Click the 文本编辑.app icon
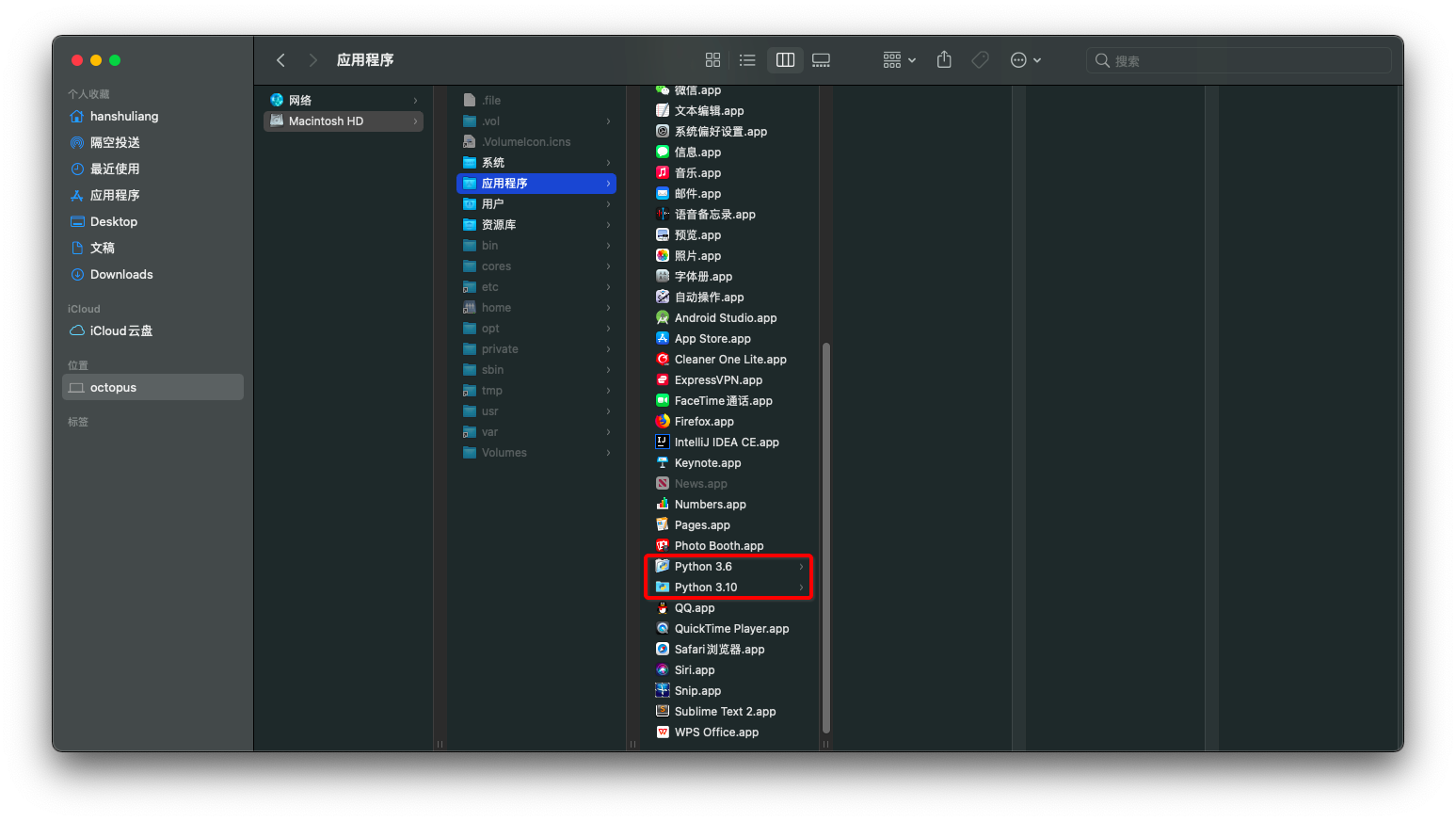The image size is (1456, 821). [663, 111]
